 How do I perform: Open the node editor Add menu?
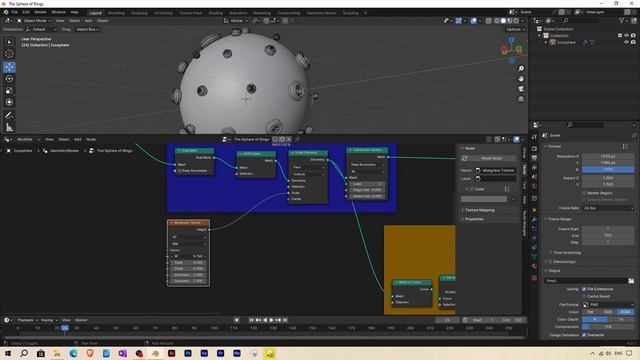tap(78, 140)
